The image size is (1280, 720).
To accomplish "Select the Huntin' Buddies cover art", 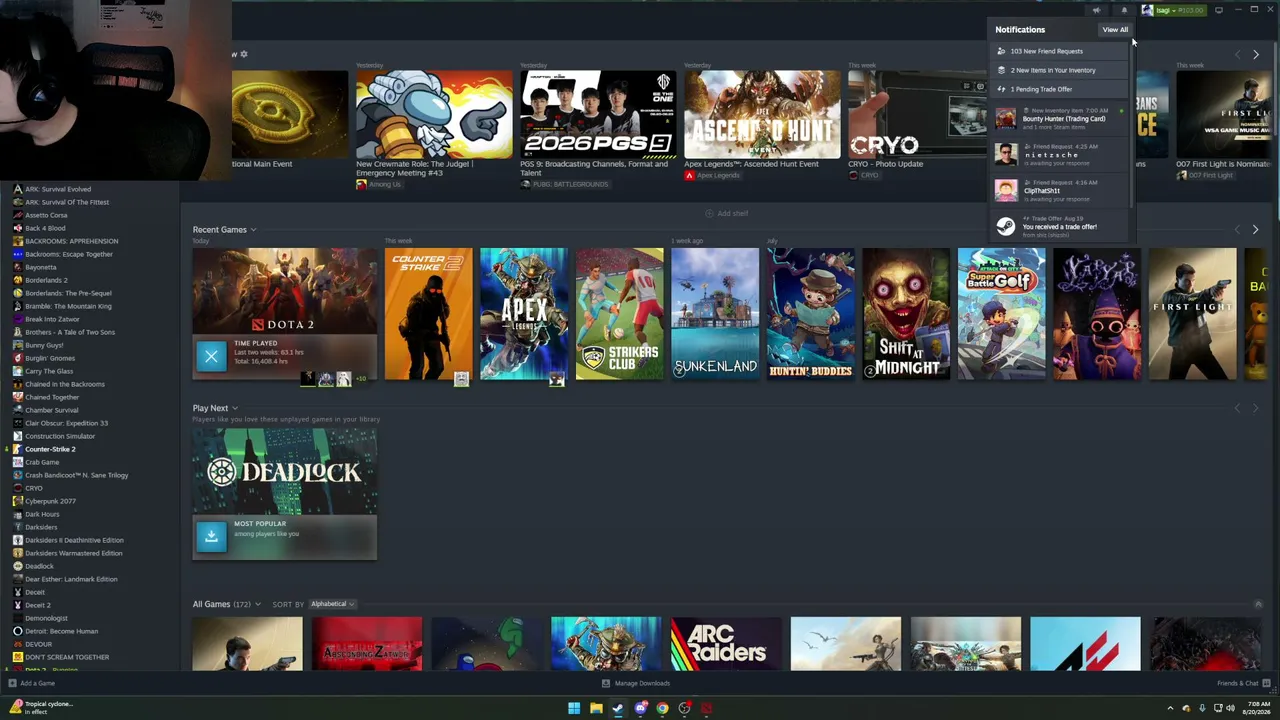I will (x=810, y=314).
